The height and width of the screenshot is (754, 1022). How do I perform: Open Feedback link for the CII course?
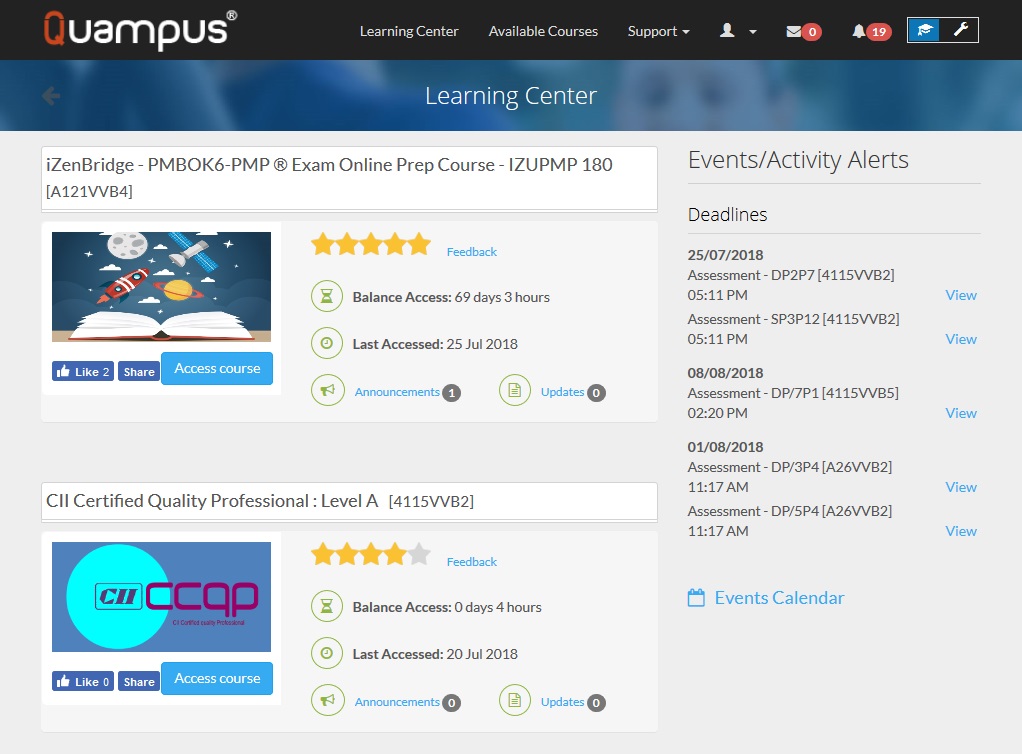[471, 562]
